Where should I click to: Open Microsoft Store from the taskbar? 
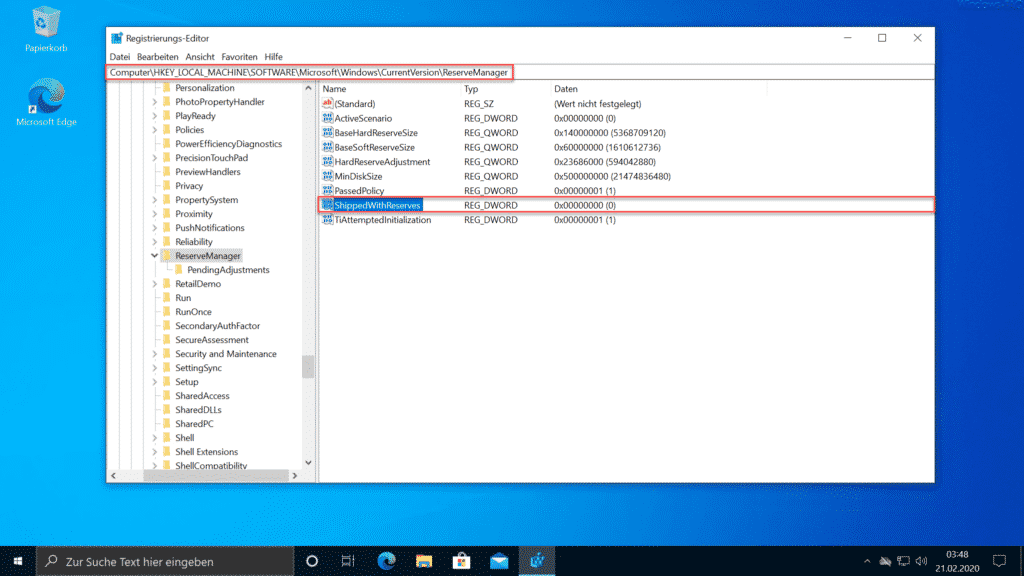coord(462,561)
